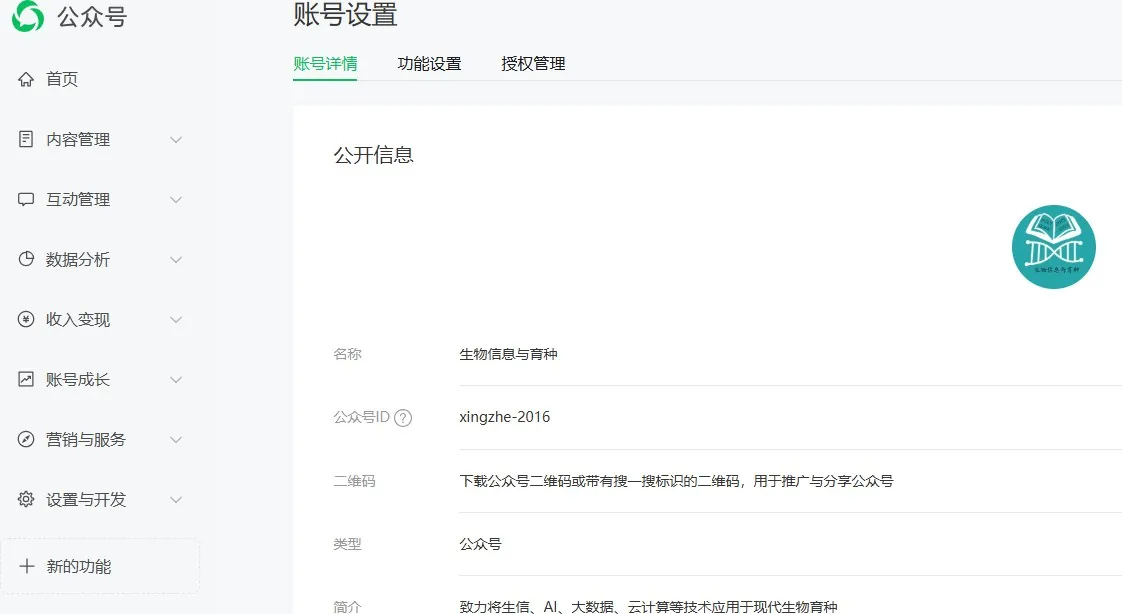Open the 内容管理 sidebar menu label

78,140
